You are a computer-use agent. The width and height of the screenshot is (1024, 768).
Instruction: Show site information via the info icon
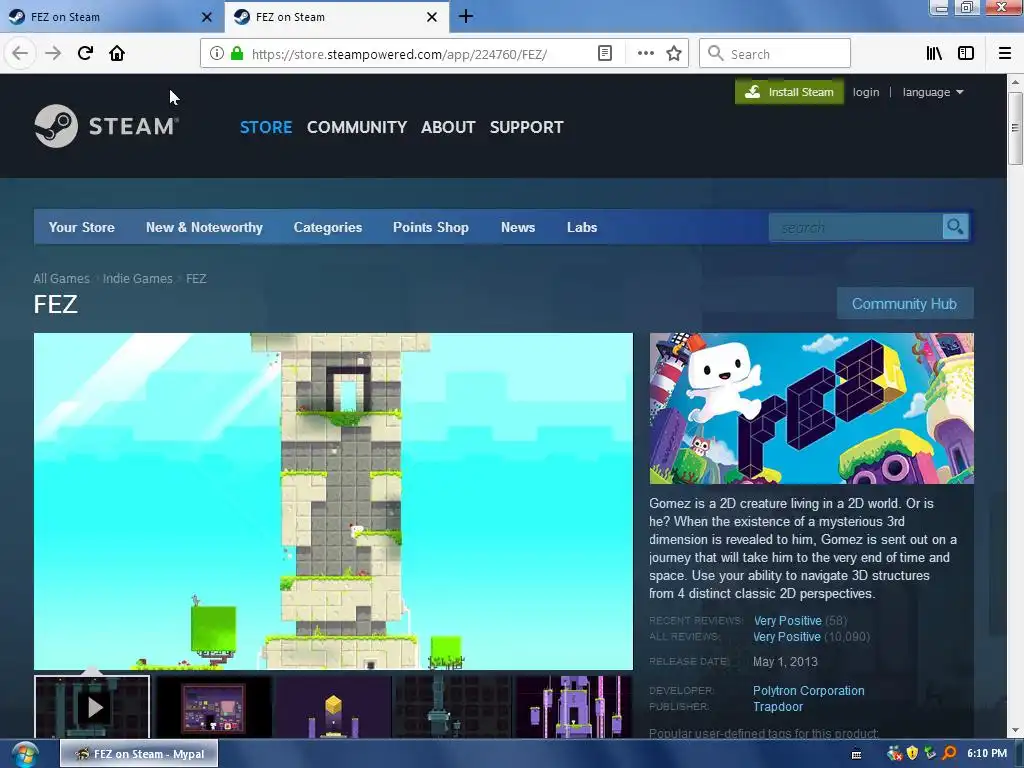(x=216, y=54)
